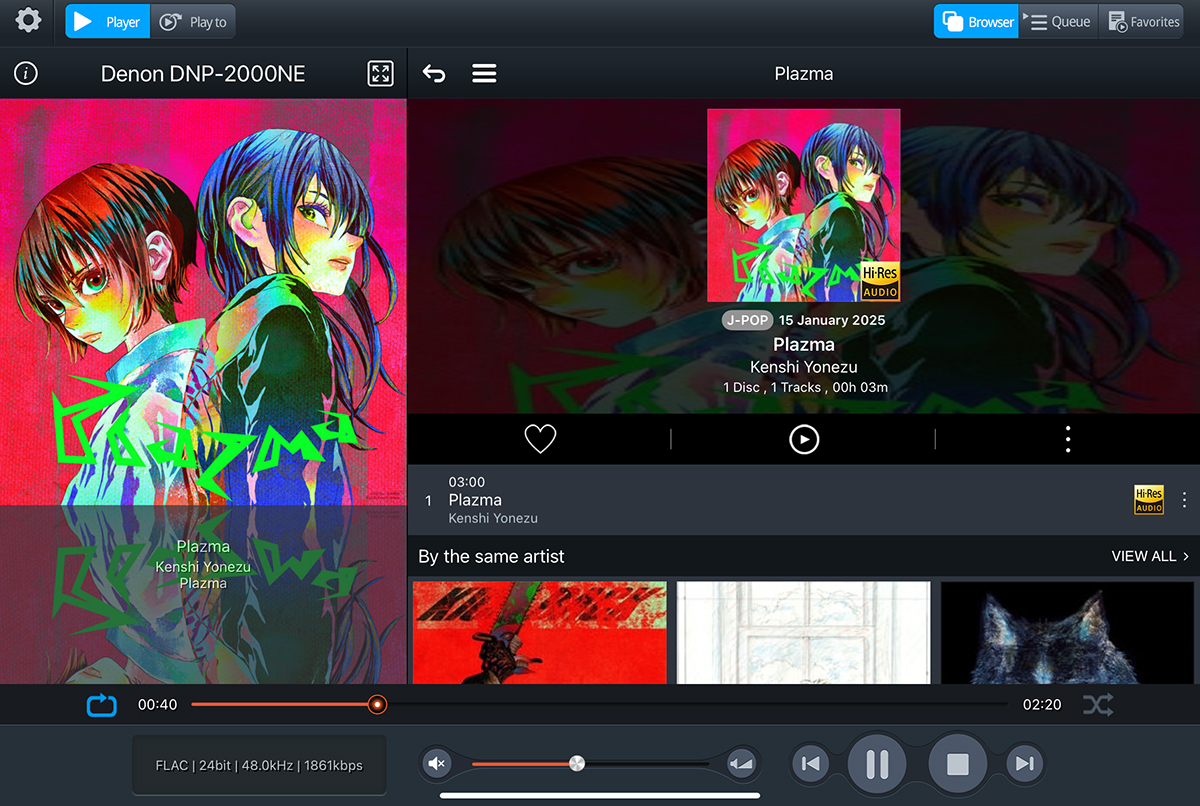Add Plazma album to favorites with heart
This screenshot has width=1200, height=806.
click(540, 439)
